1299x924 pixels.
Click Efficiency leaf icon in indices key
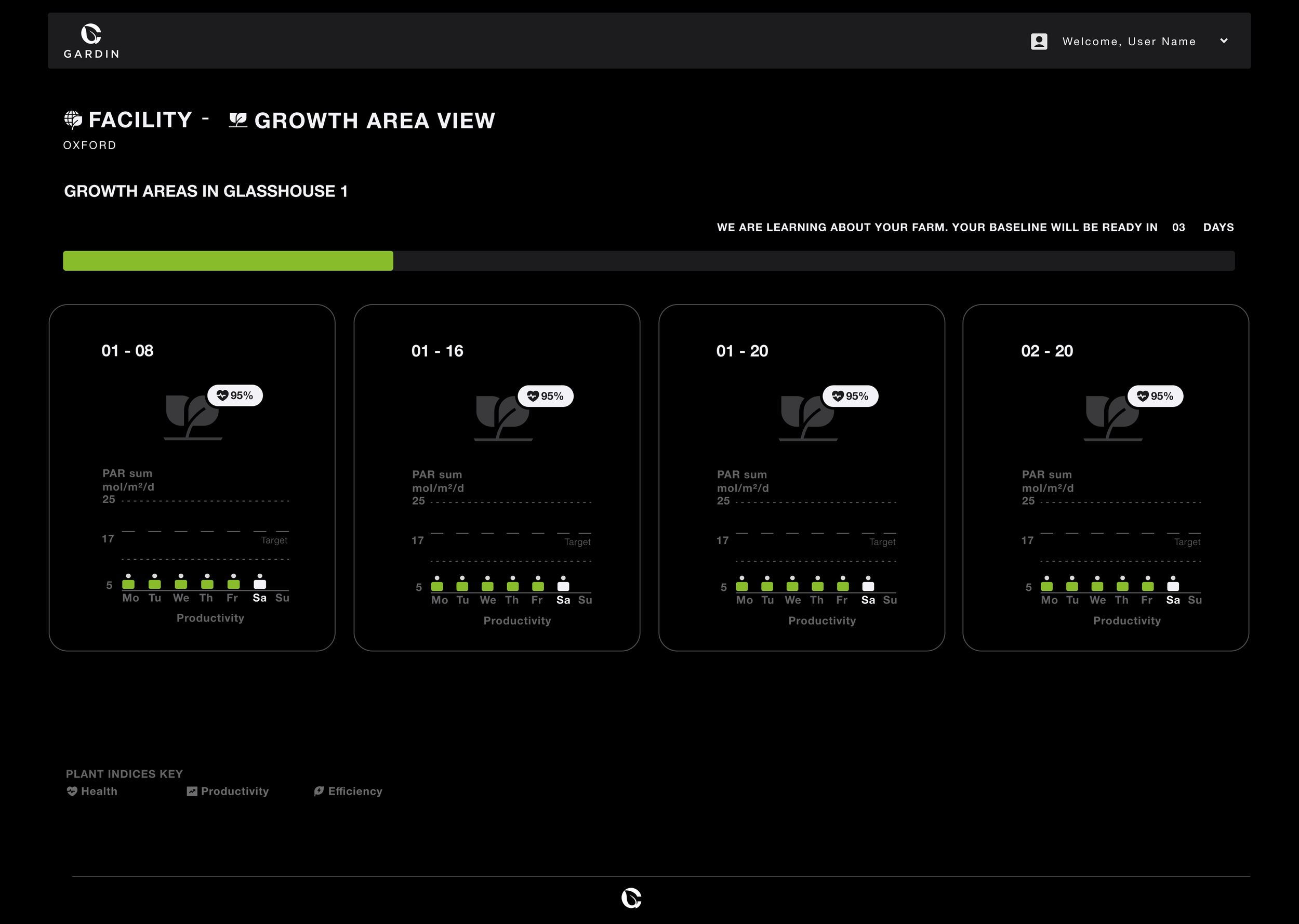[x=319, y=791]
